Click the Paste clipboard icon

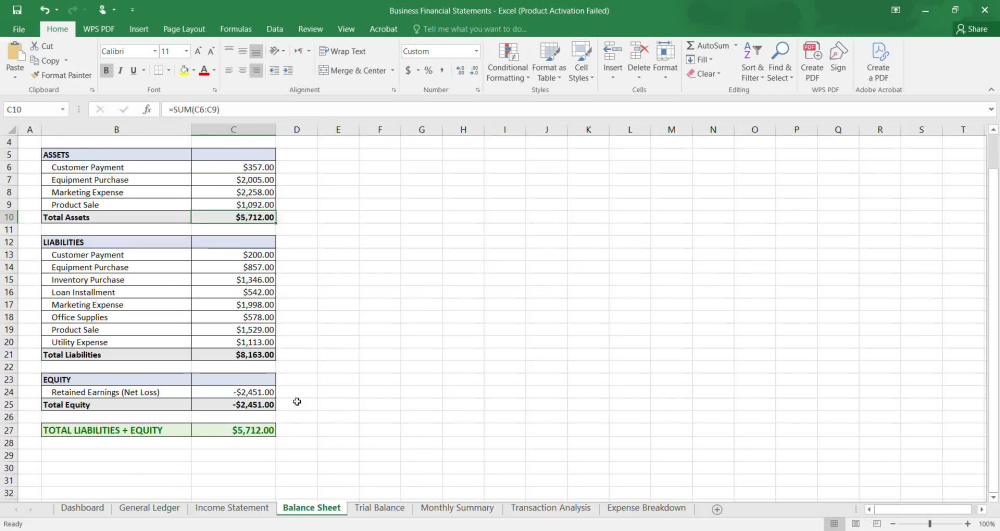point(15,52)
